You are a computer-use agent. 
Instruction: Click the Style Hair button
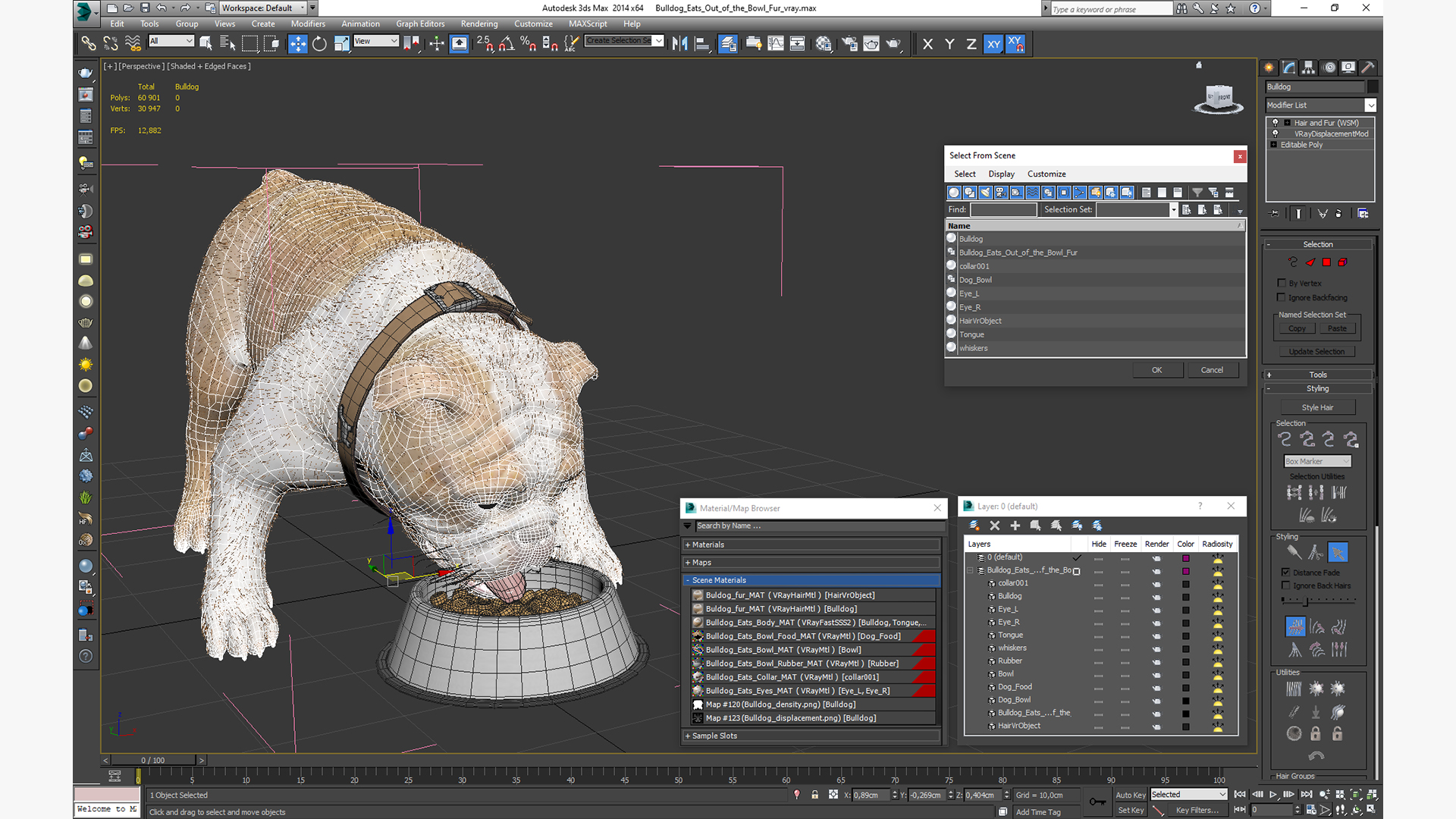[x=1317, y=407]
